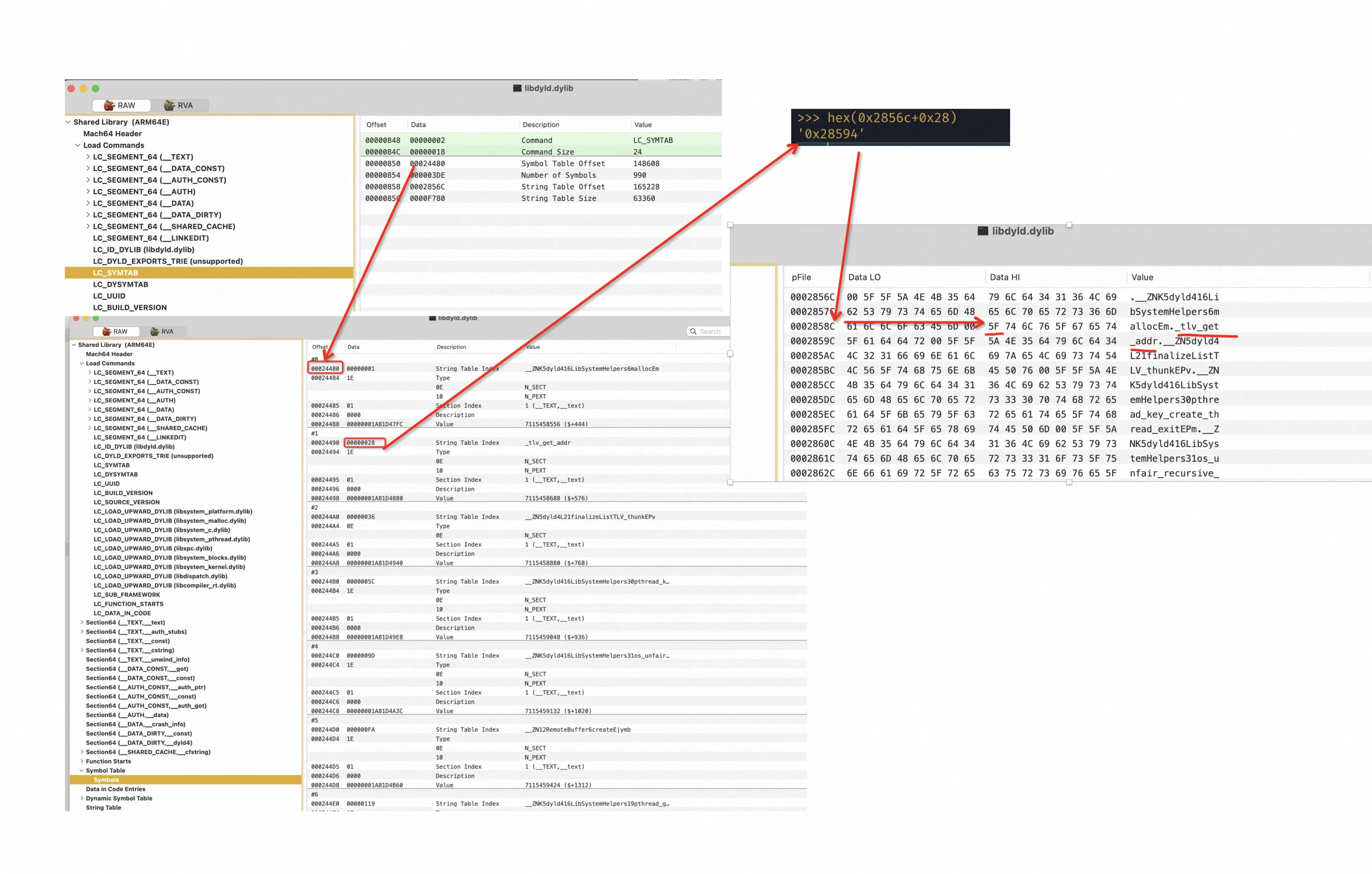1372x874 pixels.
Task: Select String Table Size row 0000F780
Action: point(541,198)
